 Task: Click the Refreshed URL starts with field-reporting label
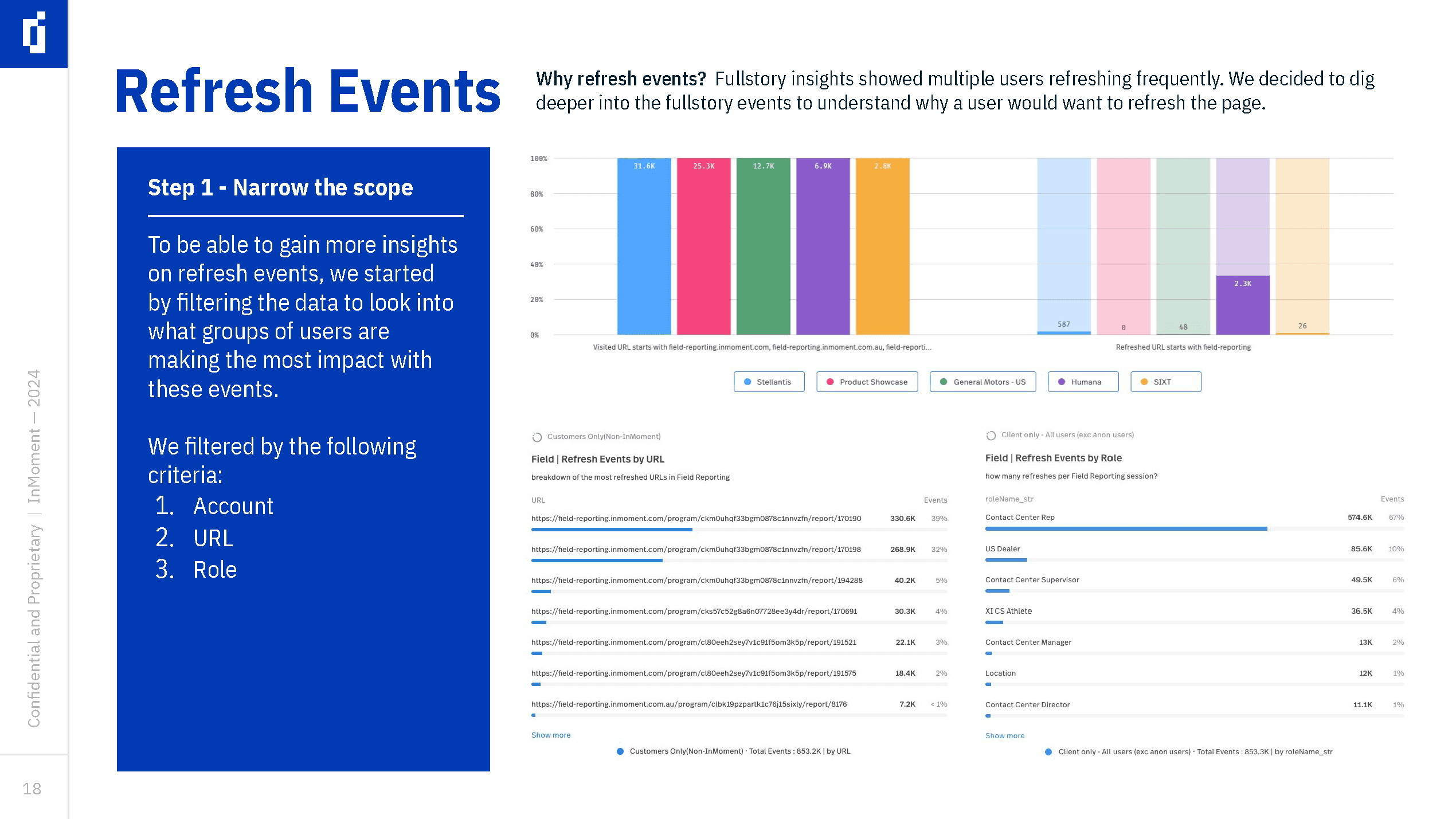pyautogui.click(x=1183, y=347)
